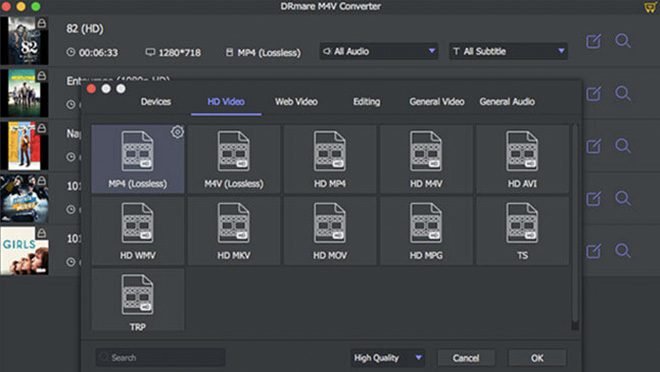Image resolution: width=660 pixels, height=372 pixels.
Task: Open the High Quality dropdown
Action: (387, 358)
